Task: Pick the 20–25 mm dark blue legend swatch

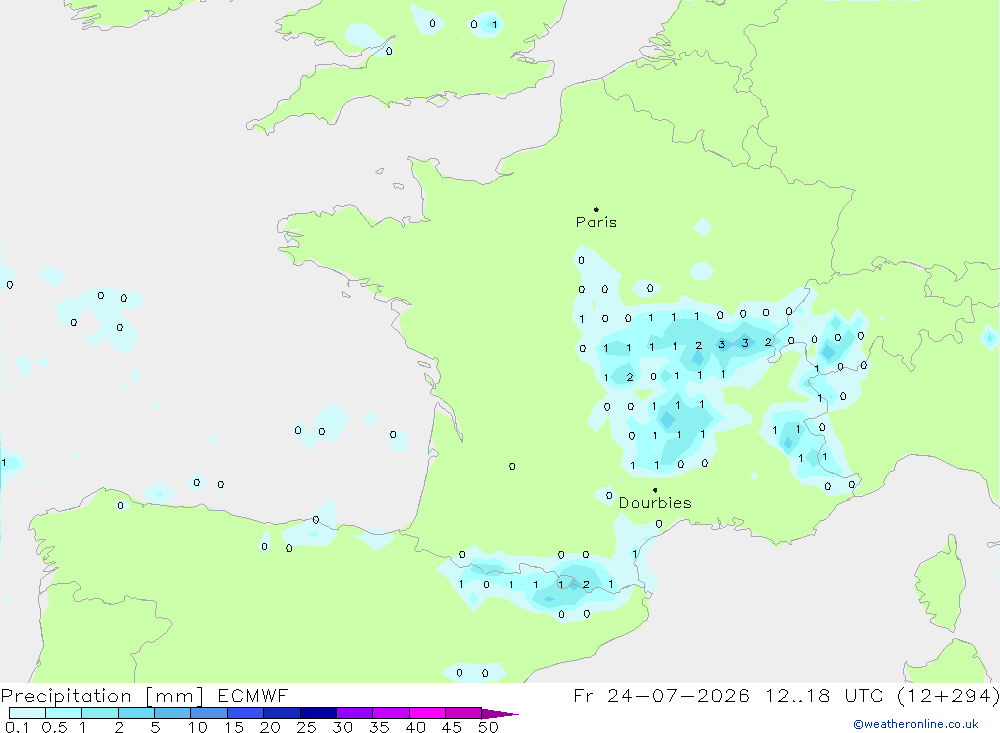Action: click(282, 713)
